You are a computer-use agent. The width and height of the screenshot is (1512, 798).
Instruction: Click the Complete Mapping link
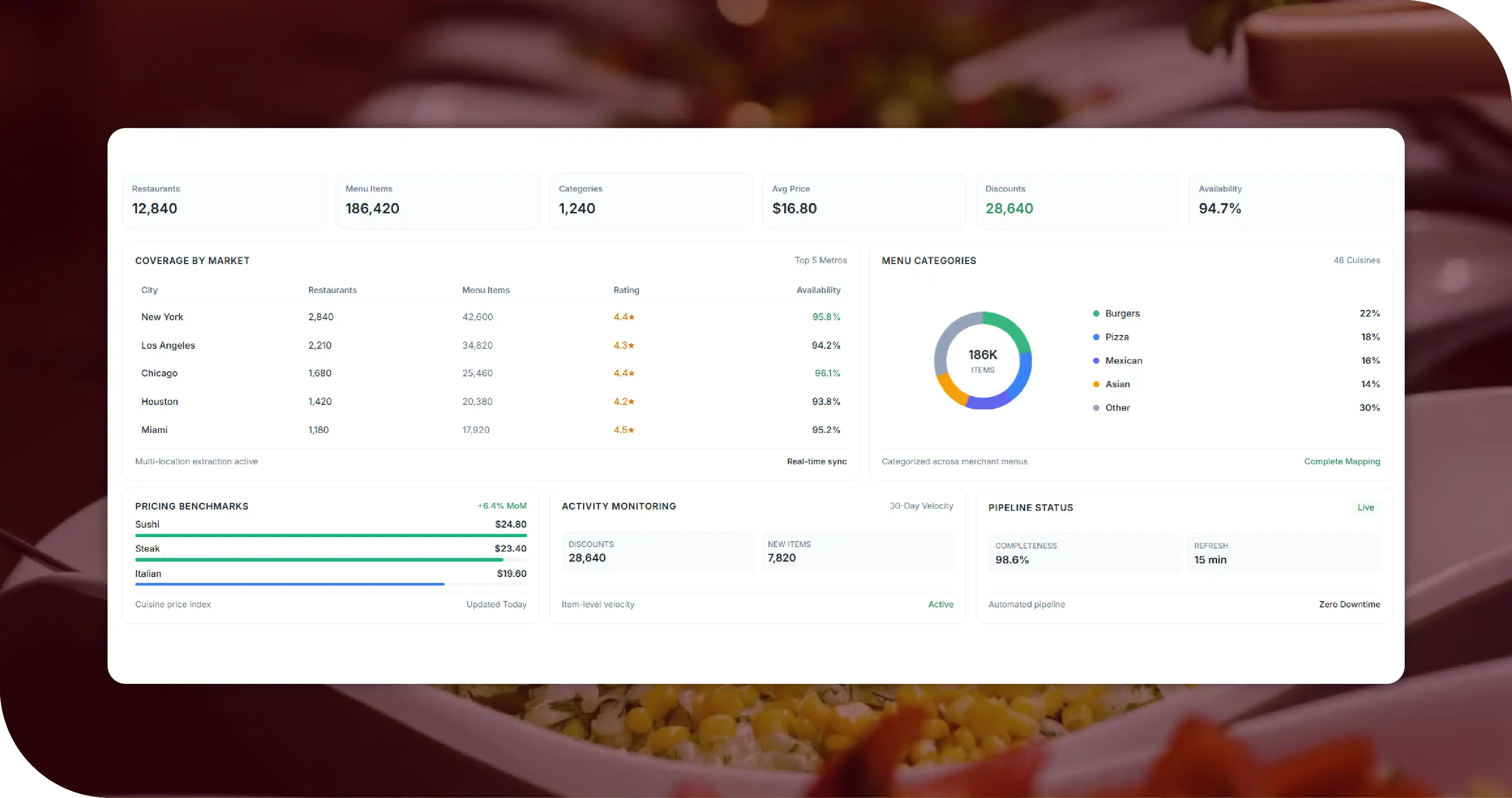click(1342, 461)
